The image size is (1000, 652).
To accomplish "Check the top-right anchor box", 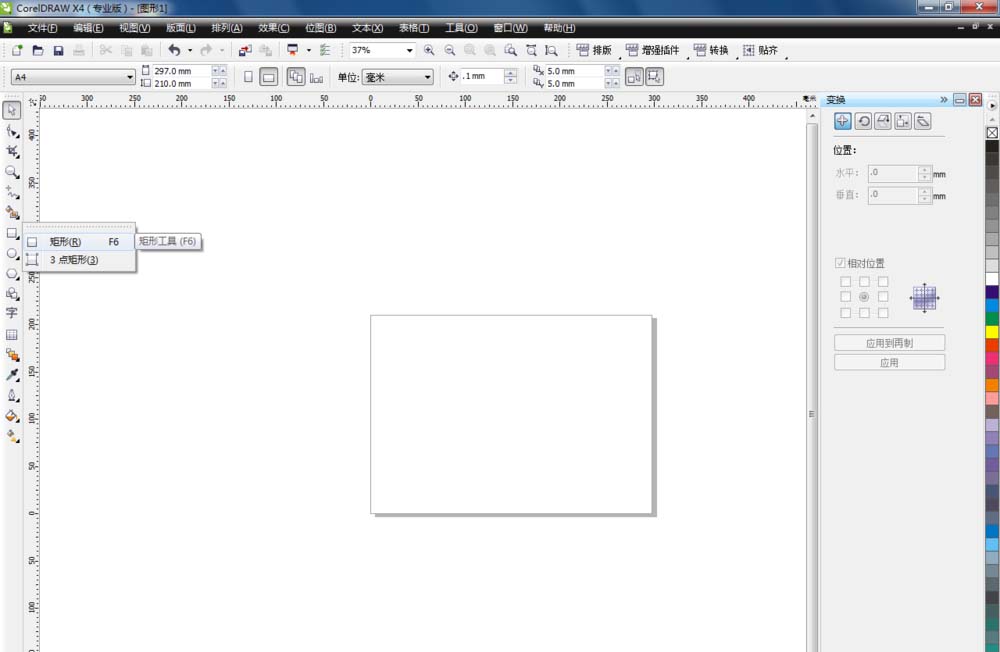I will point(883,281).
